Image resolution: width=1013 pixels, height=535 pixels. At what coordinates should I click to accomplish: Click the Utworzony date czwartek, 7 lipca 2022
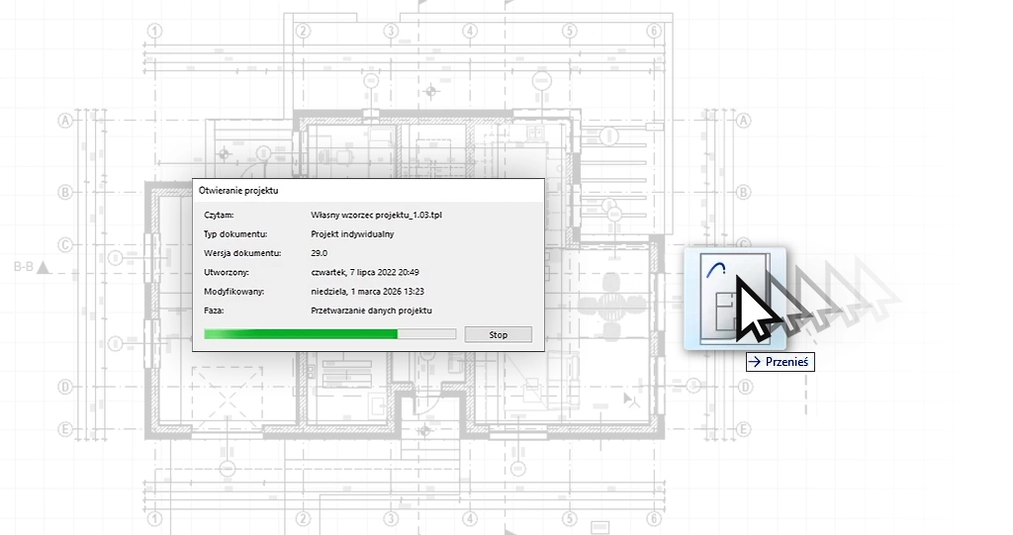(x=364, y=272)
